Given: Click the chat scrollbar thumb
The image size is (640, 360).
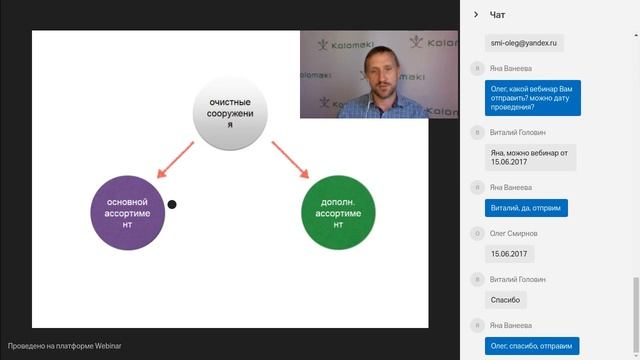Looking at the screenshot, I should [x=636, y=314].
